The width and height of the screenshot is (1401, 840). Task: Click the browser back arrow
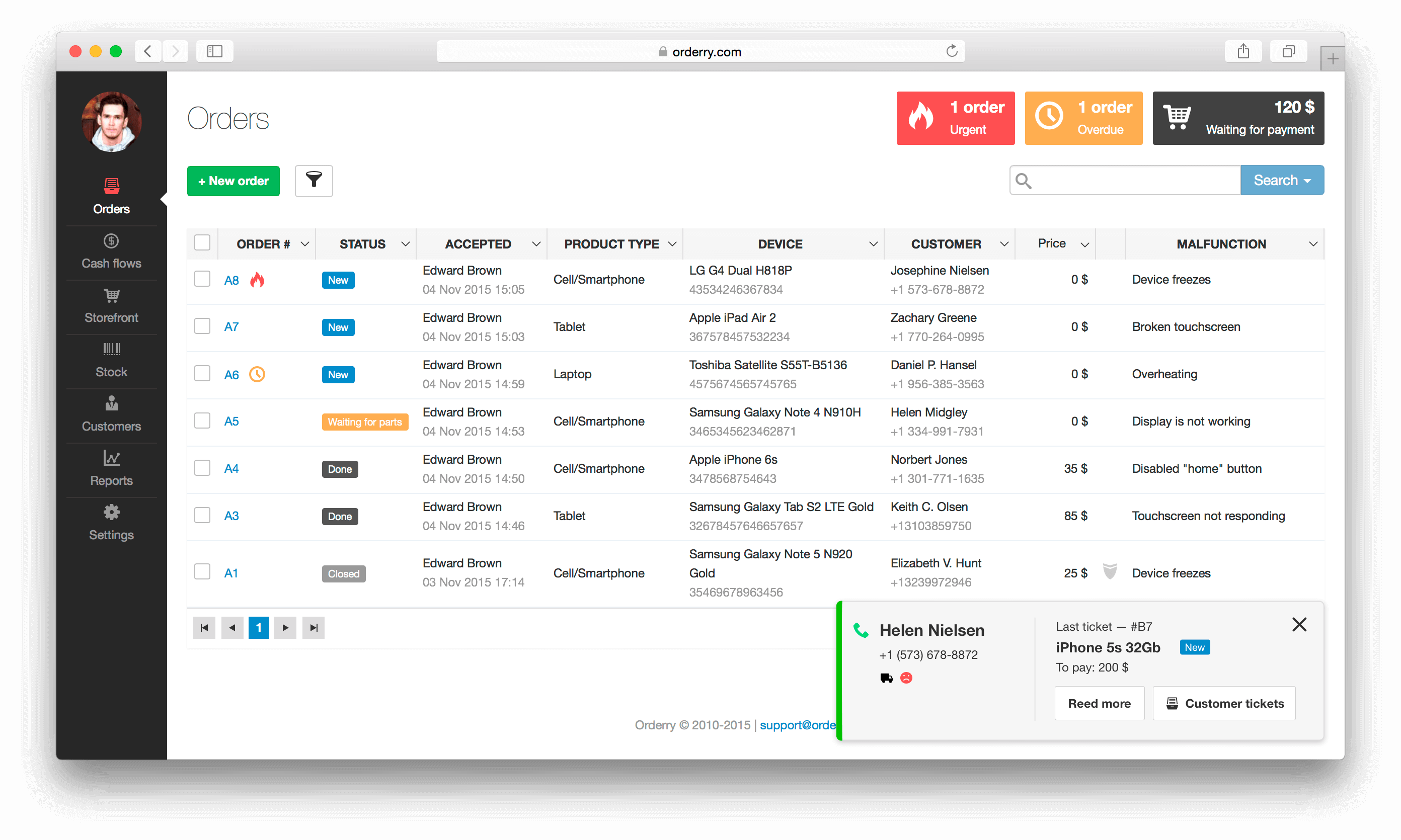pyautogui.click(x=148, y=51)
